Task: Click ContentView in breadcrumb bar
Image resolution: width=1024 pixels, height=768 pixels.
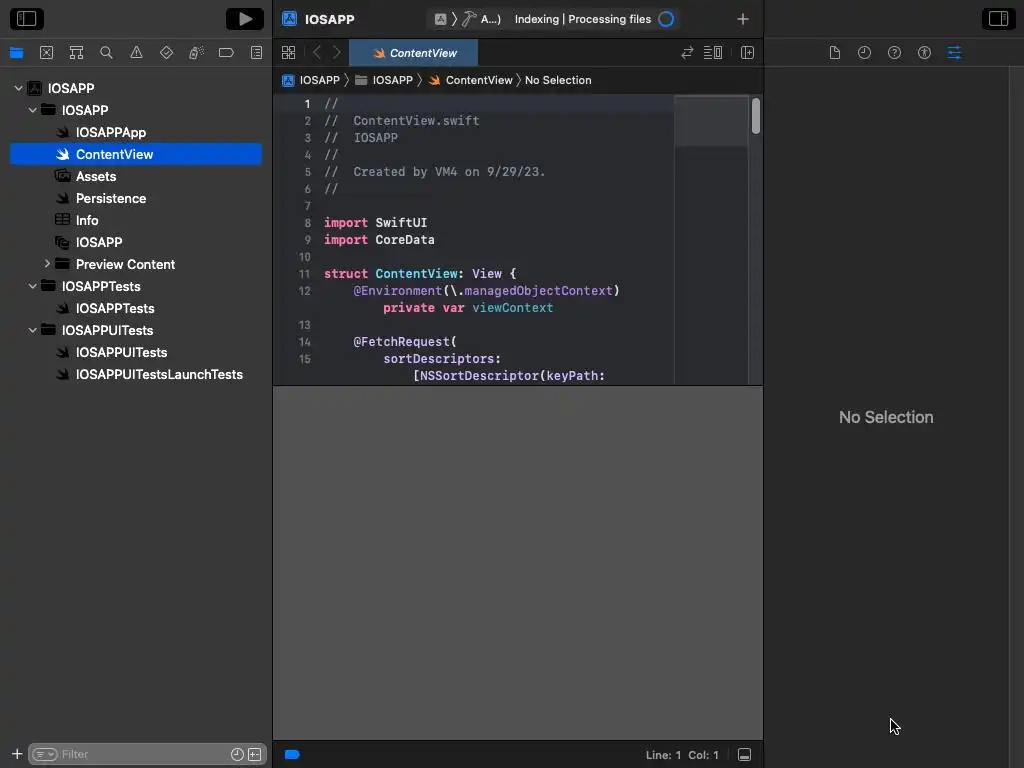Action: [470, 80]
